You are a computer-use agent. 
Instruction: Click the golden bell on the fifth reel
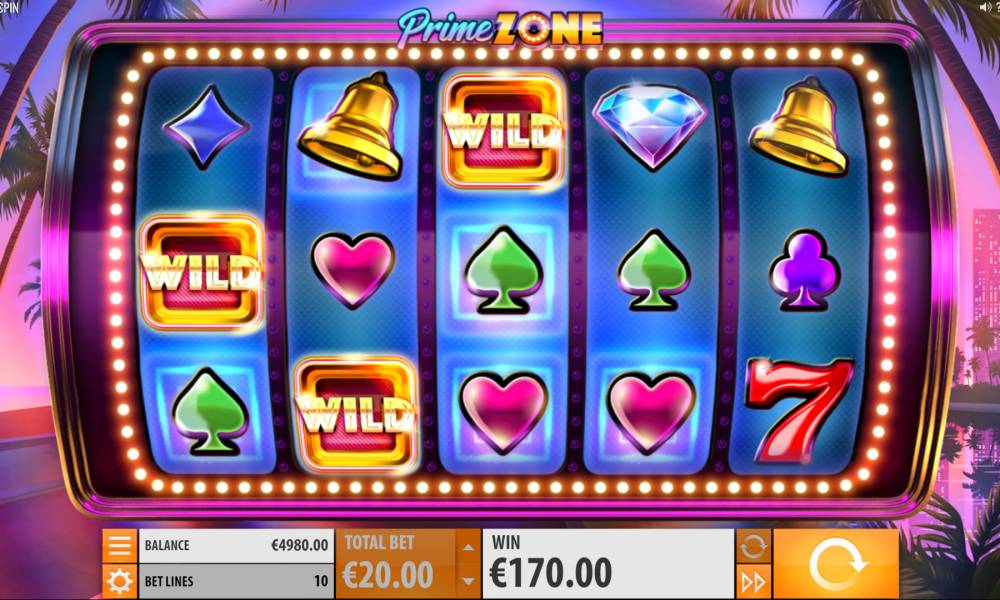click(799, 127)
